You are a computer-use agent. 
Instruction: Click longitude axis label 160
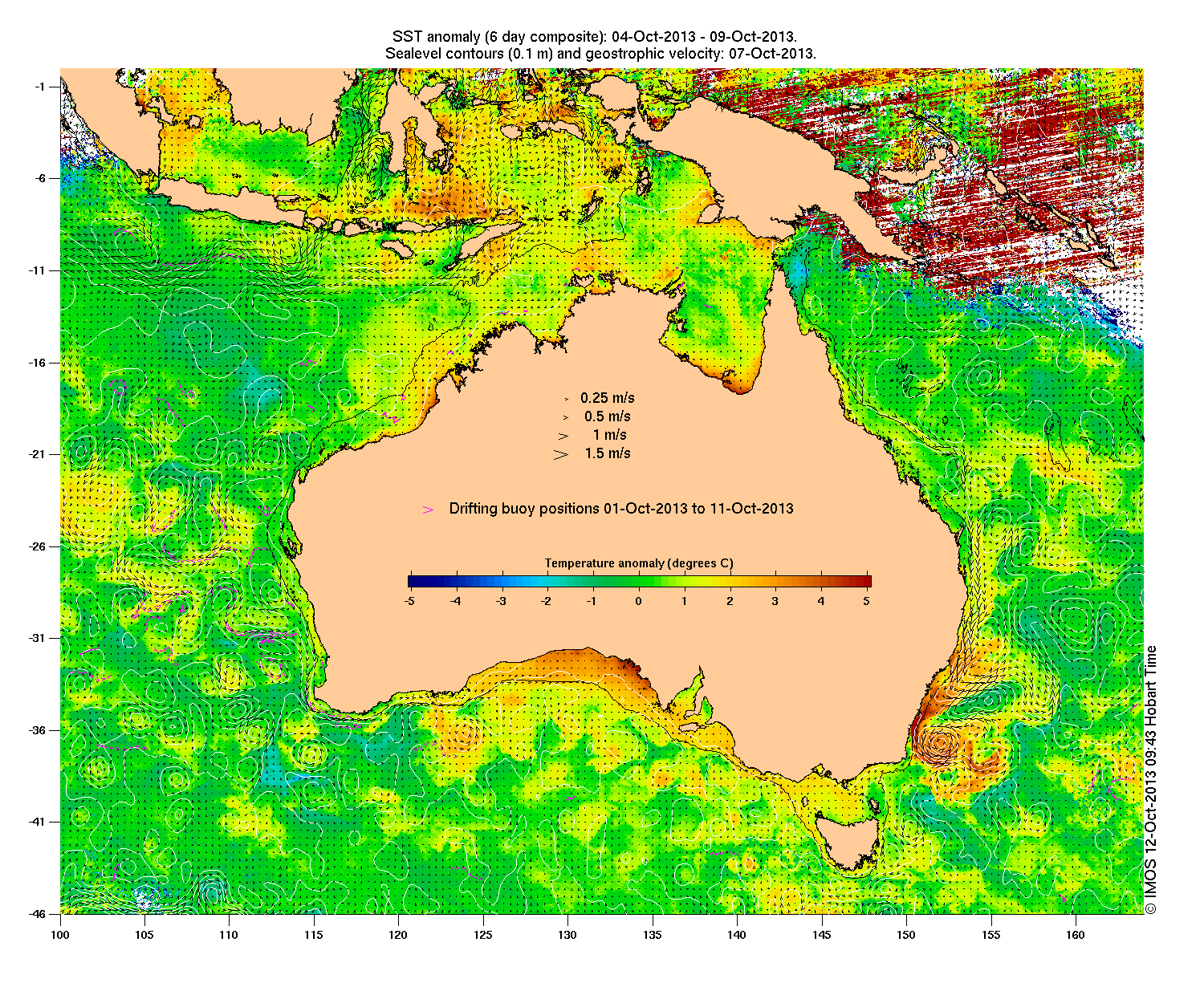[1075, 935]
